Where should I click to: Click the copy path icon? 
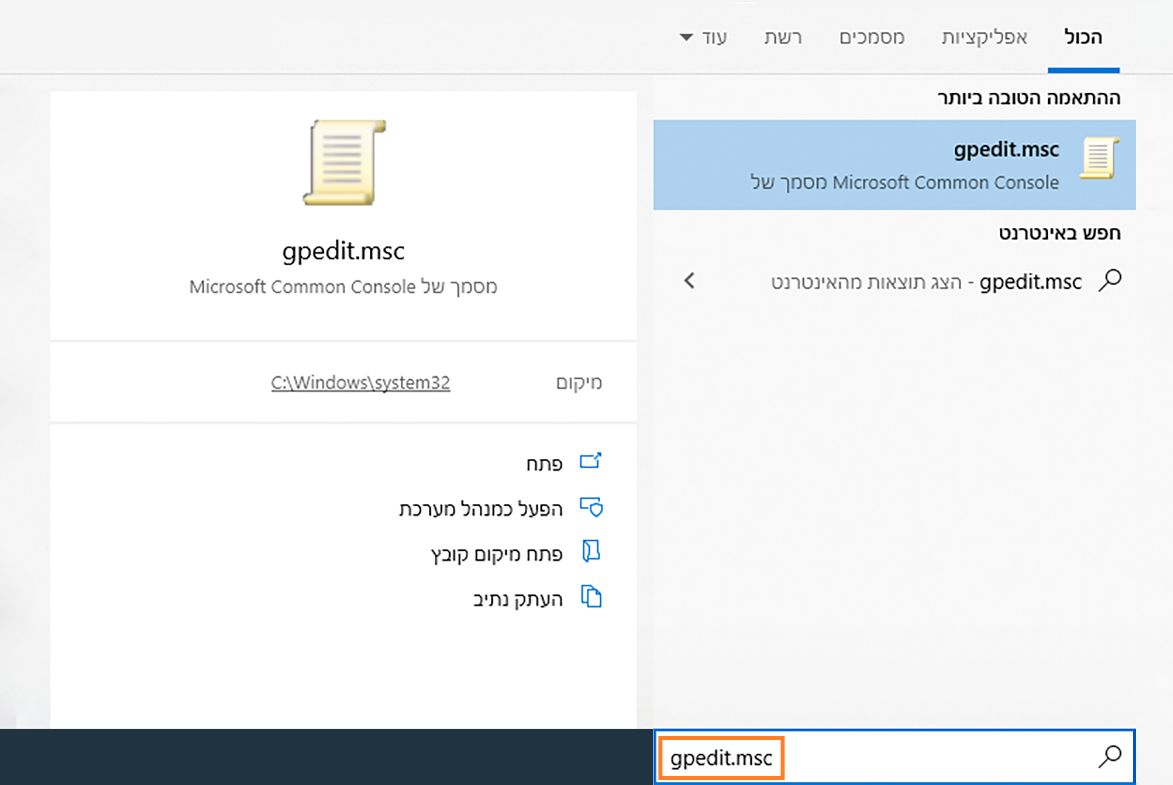pyautogui.click(x=591, y=596)
